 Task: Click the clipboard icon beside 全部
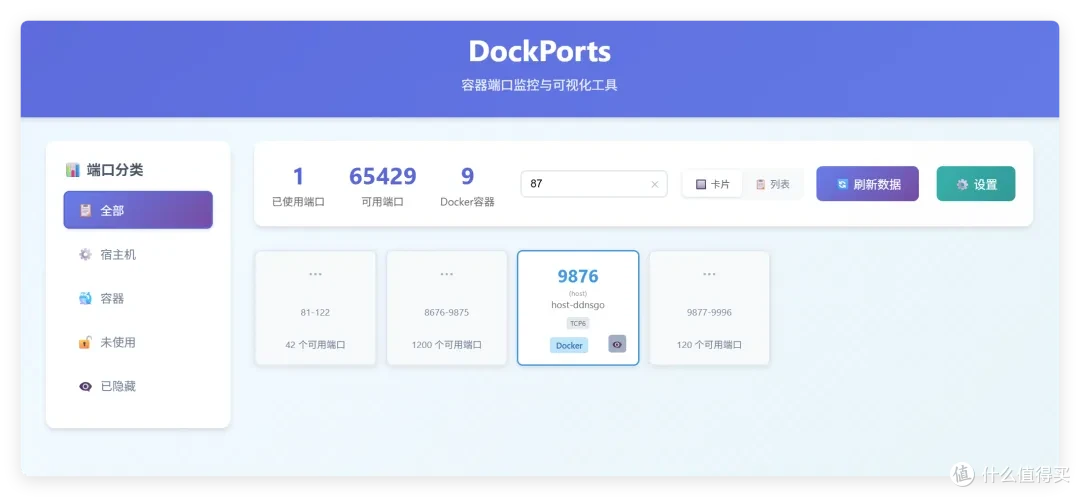85,211
